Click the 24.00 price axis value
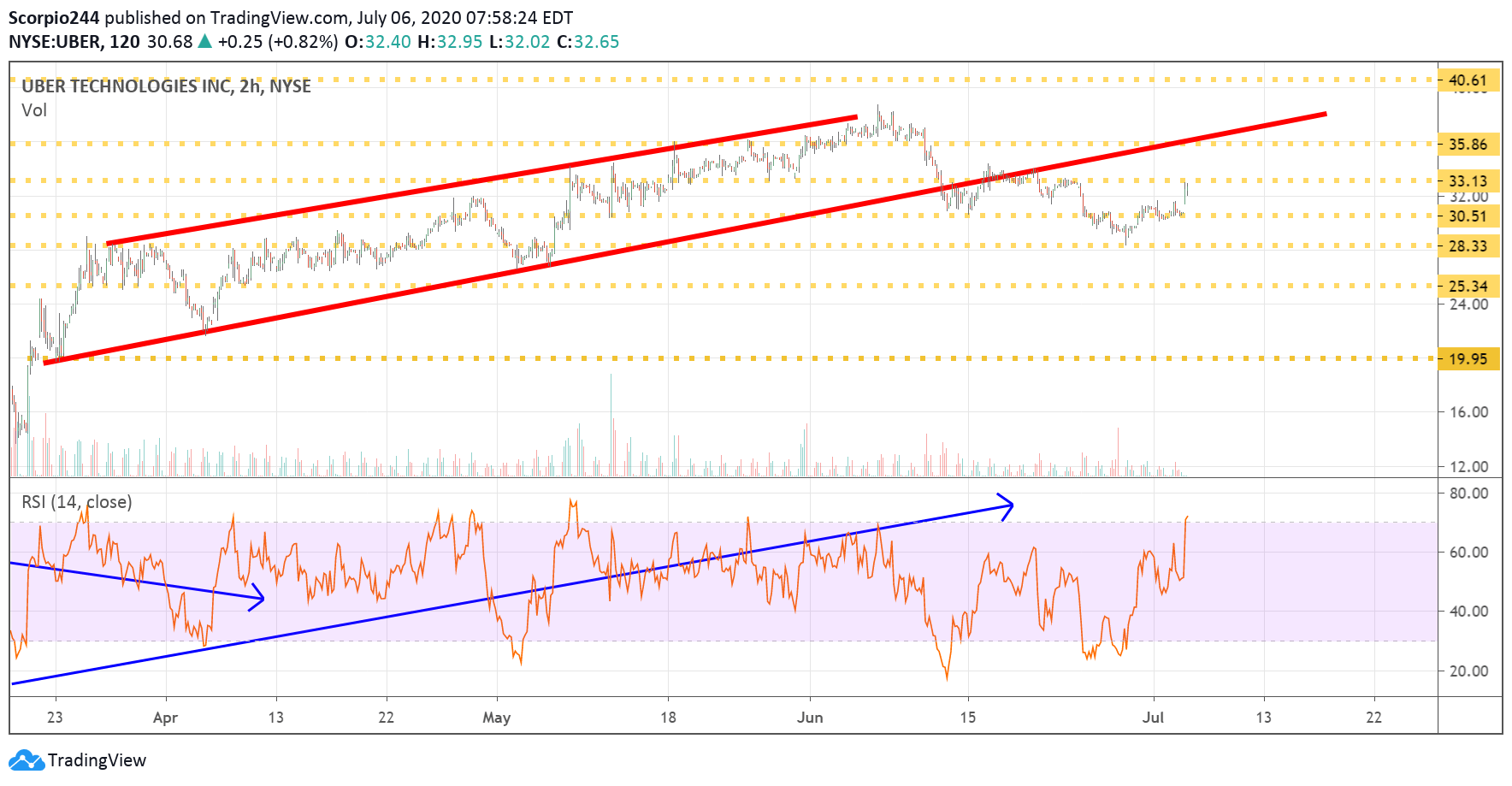1512x786 pixels. 1468,304
